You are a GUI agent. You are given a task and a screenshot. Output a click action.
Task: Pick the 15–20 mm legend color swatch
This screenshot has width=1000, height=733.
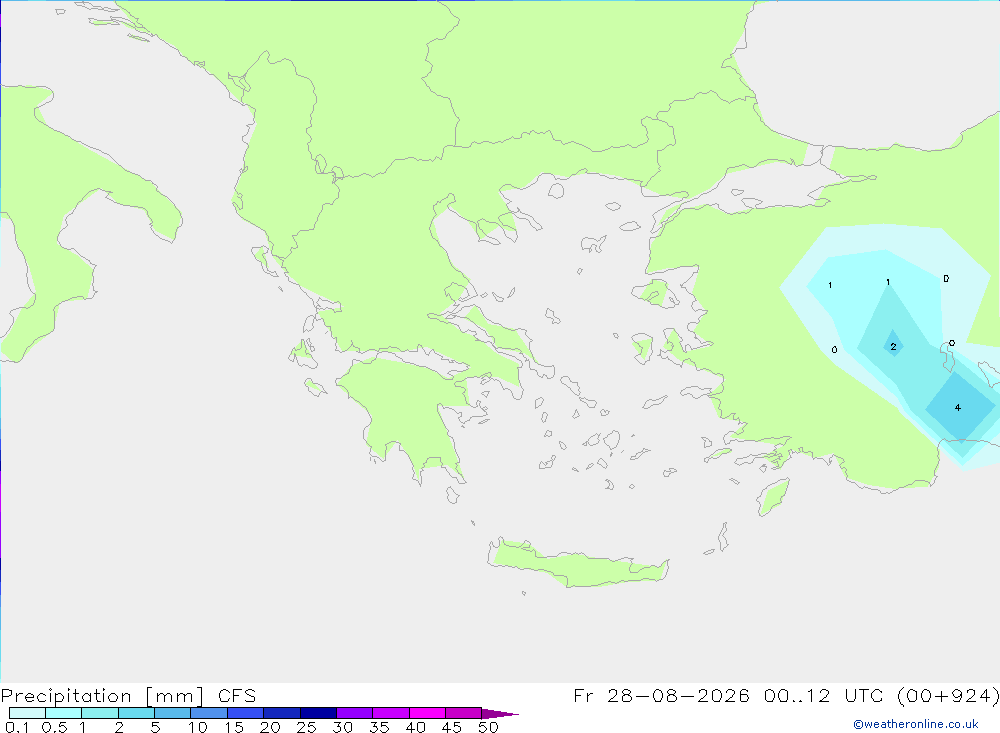point(246,713)
